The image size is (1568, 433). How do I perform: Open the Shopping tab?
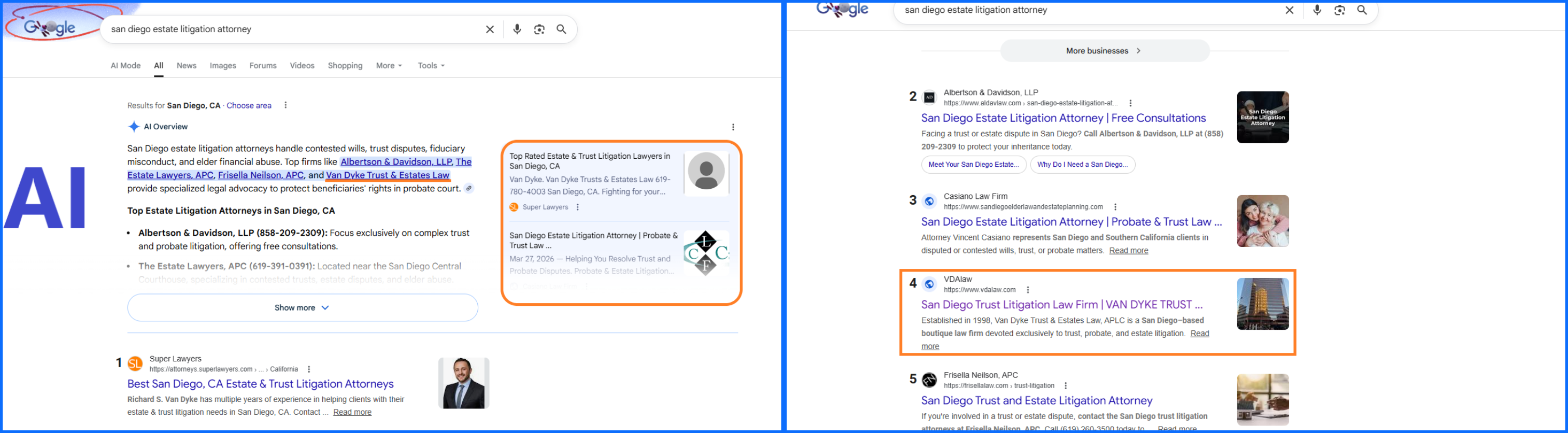pos(345,66)
